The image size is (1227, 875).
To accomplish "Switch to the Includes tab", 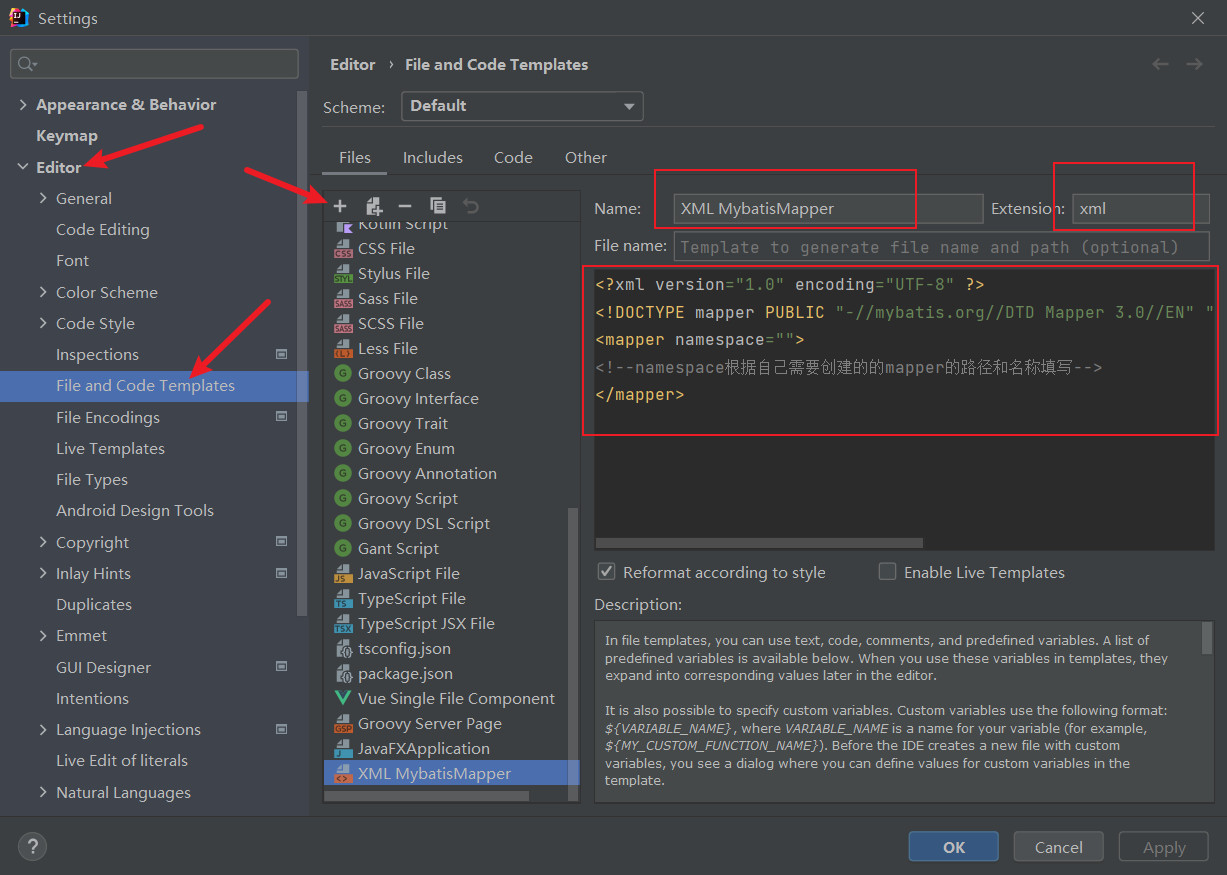I will click(433, 158).
